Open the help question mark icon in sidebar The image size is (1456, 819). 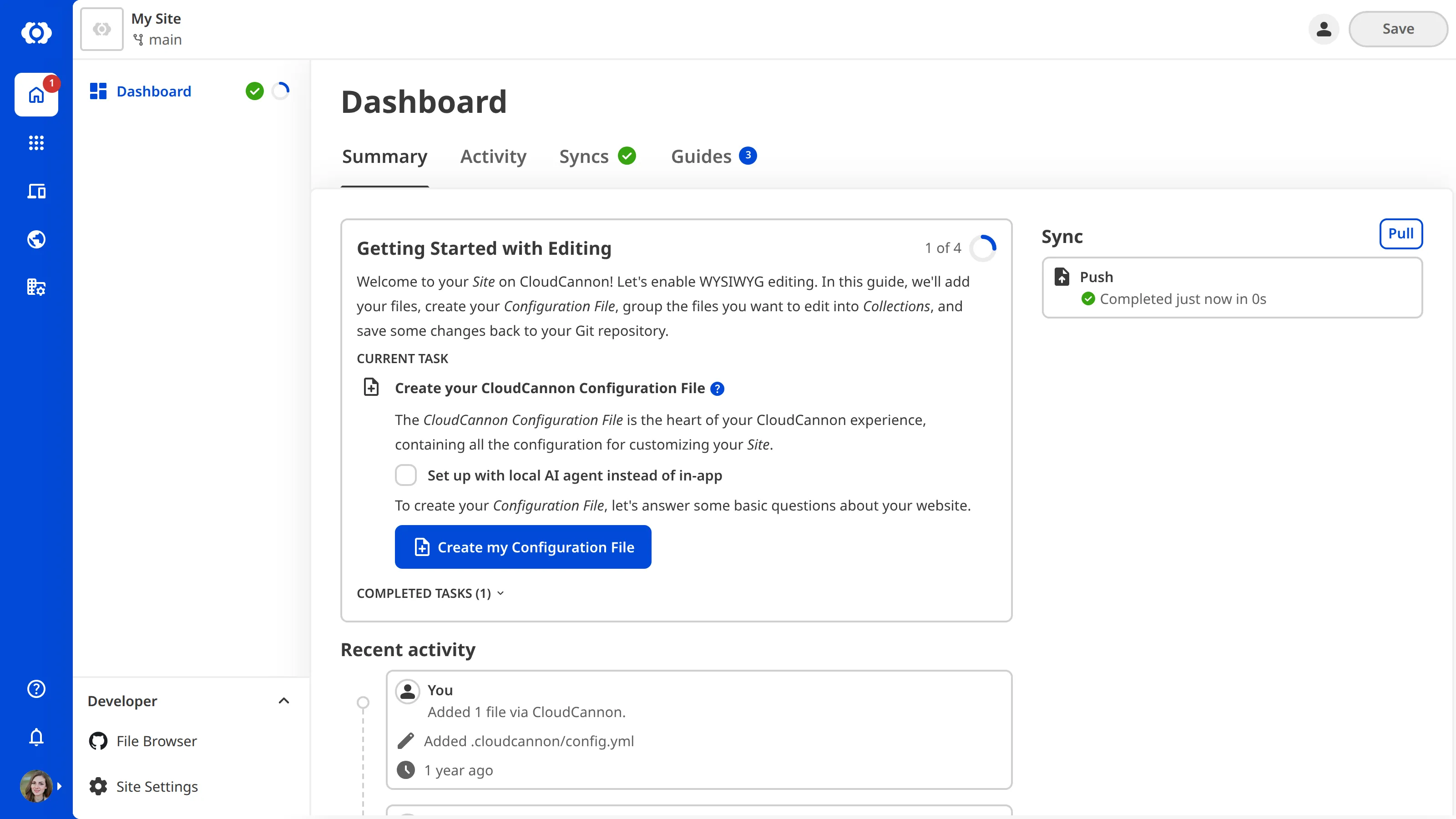36,688
